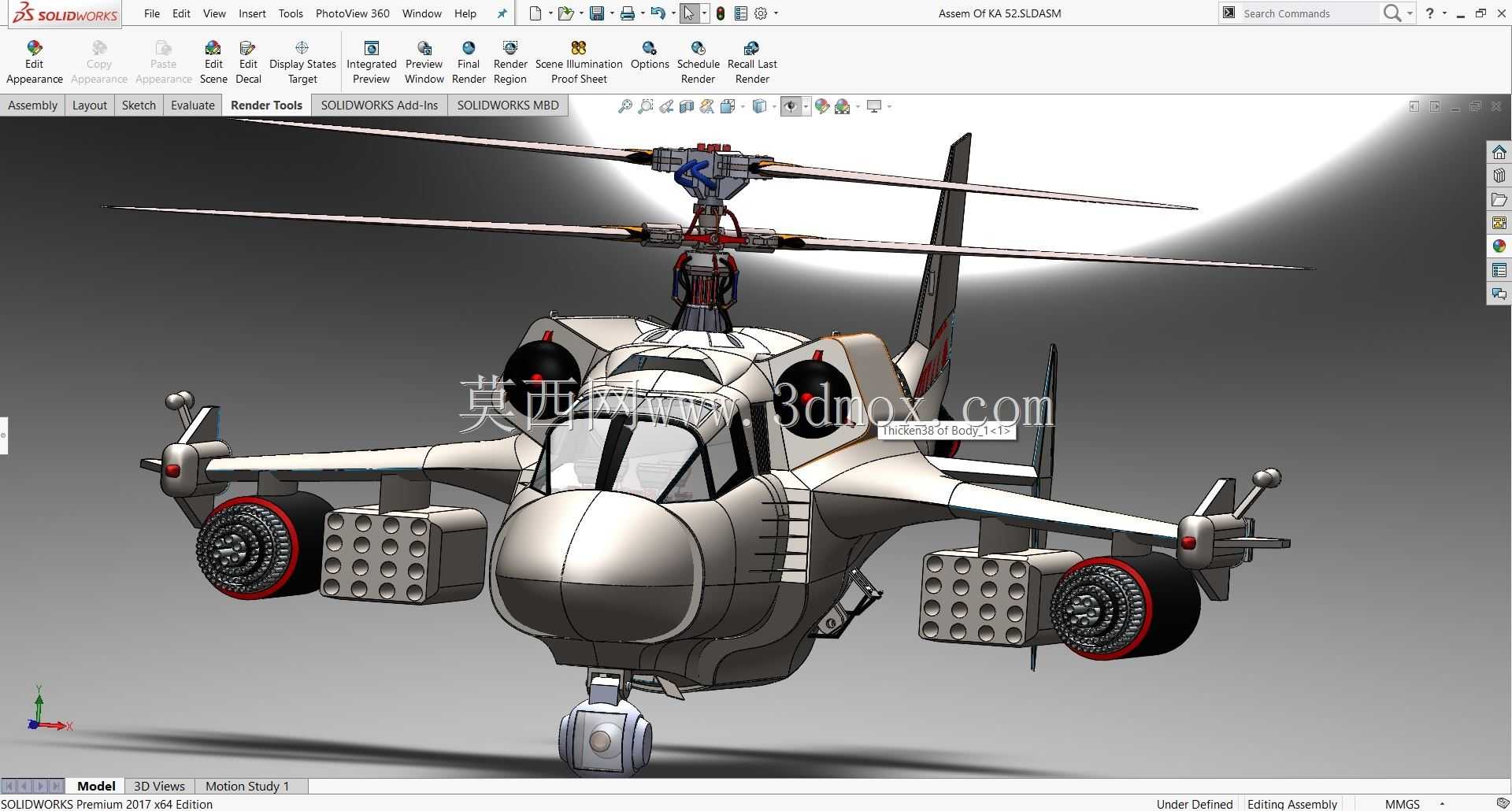Switch to SOLIDWORKS Add-Ins tab

(379, 105)
